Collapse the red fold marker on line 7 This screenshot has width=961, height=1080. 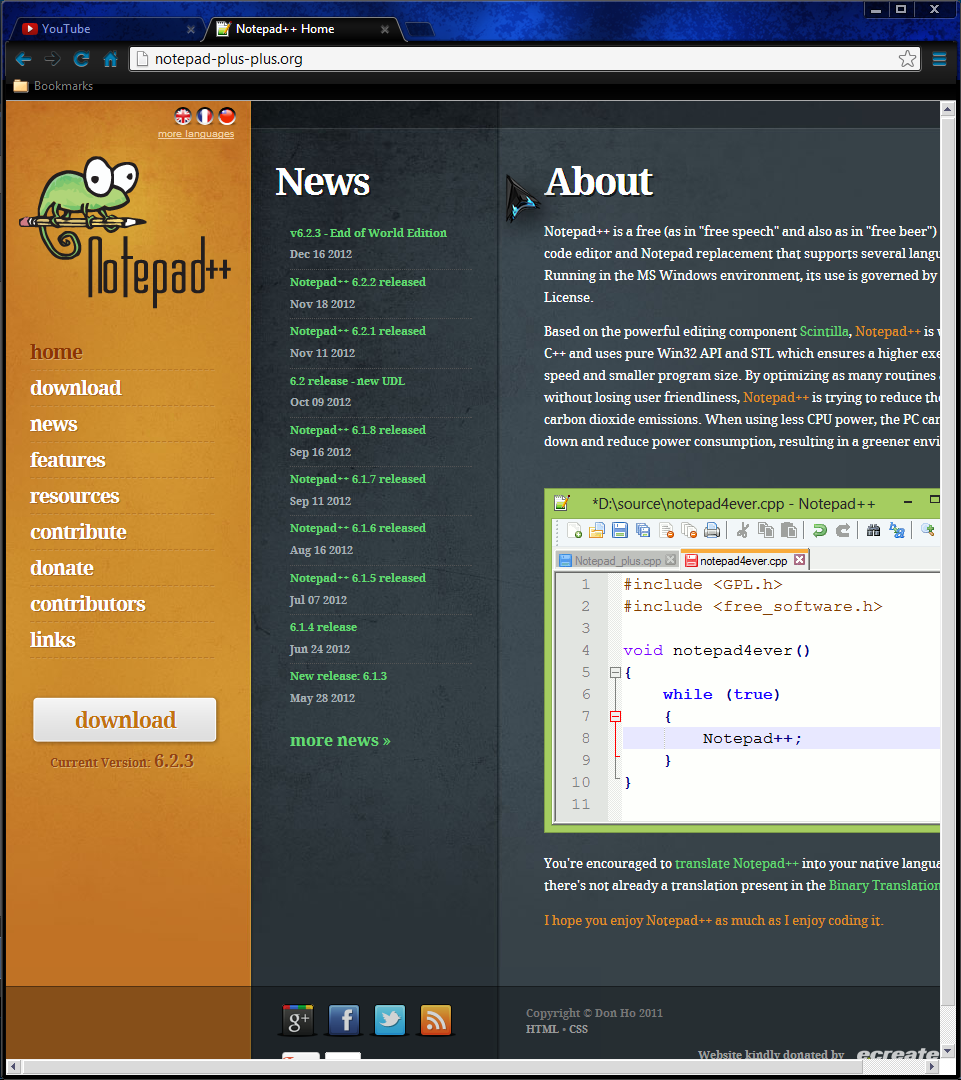(615, 716)
